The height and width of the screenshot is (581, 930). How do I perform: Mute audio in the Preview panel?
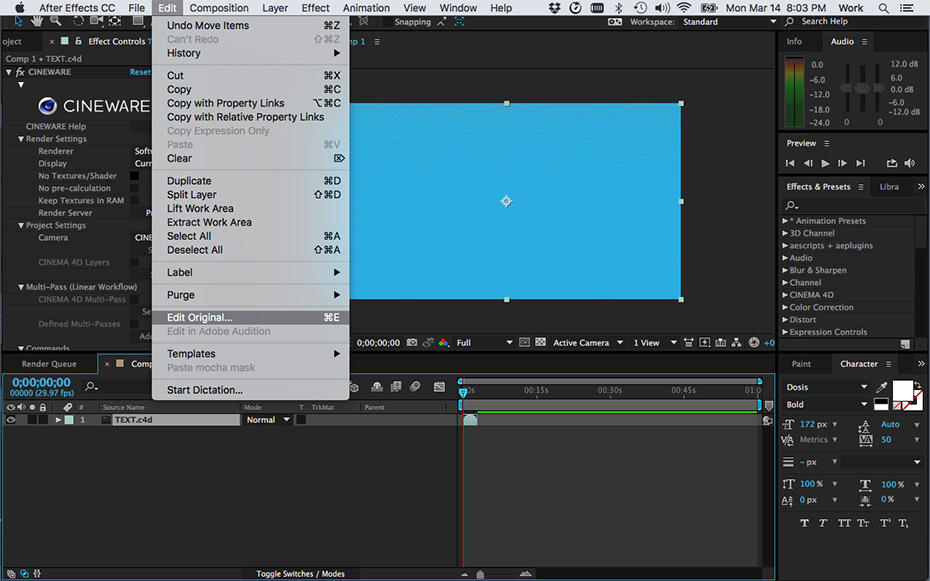pos(909,163)
